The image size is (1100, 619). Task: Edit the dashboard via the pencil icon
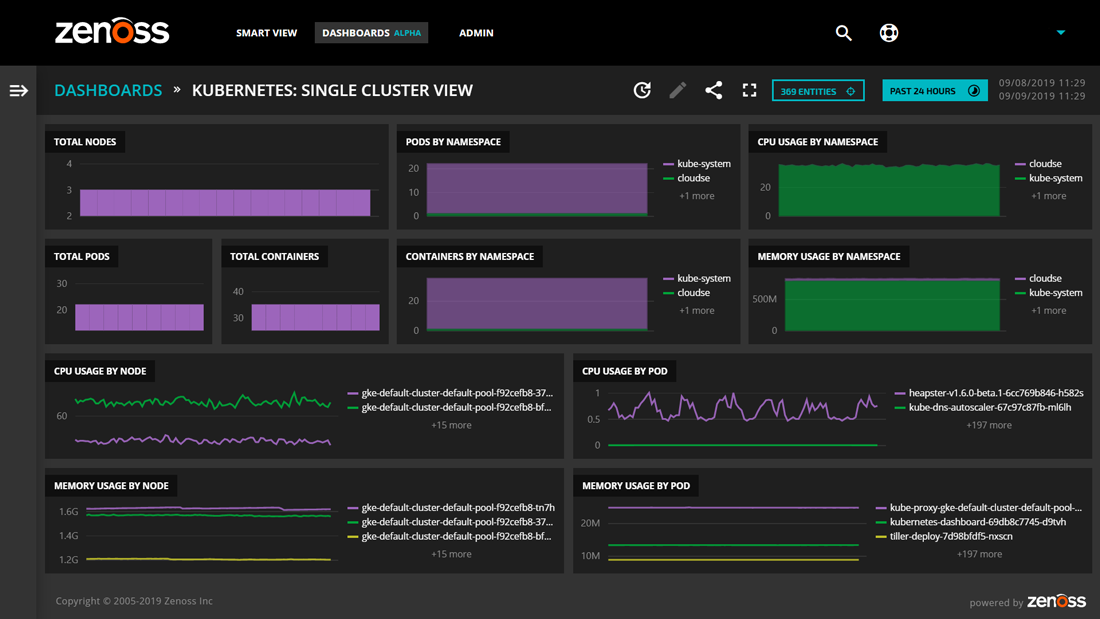coord(678,90)
